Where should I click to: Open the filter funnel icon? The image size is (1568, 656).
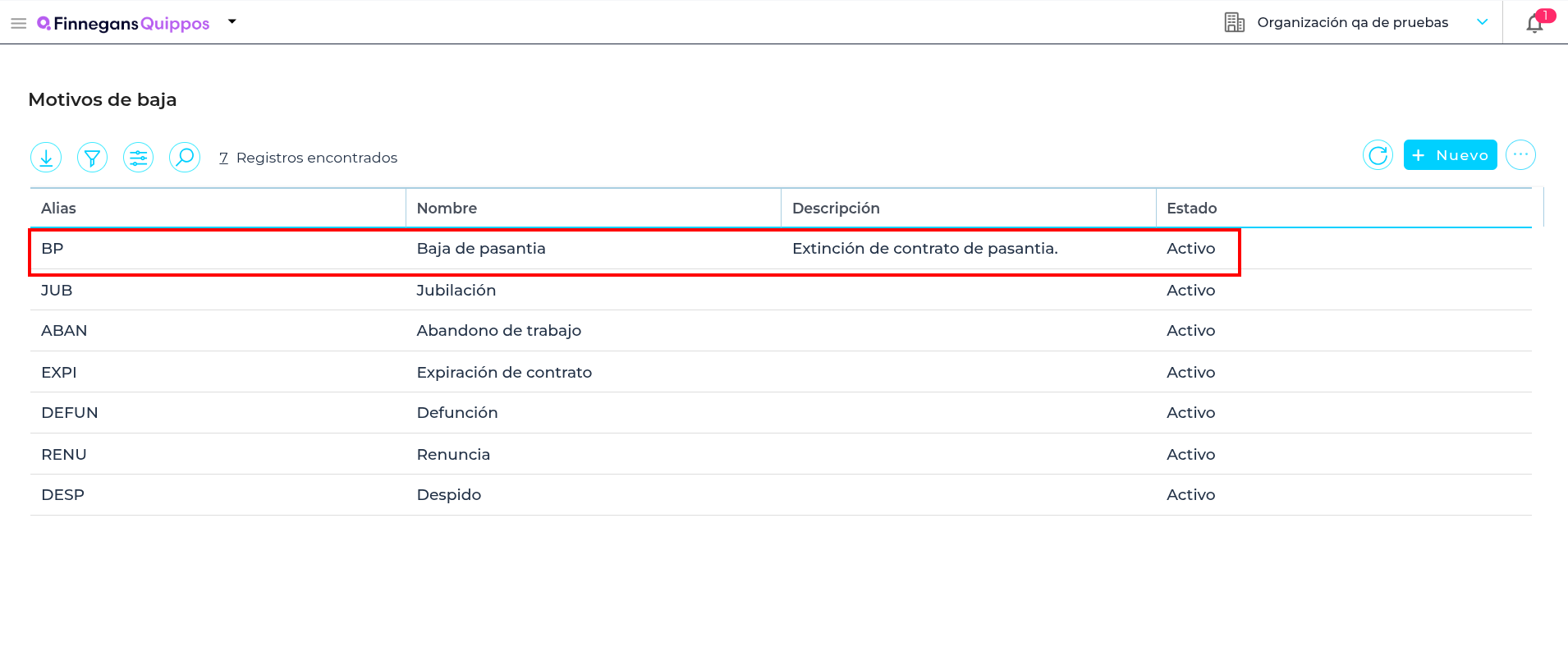point(92,157)
